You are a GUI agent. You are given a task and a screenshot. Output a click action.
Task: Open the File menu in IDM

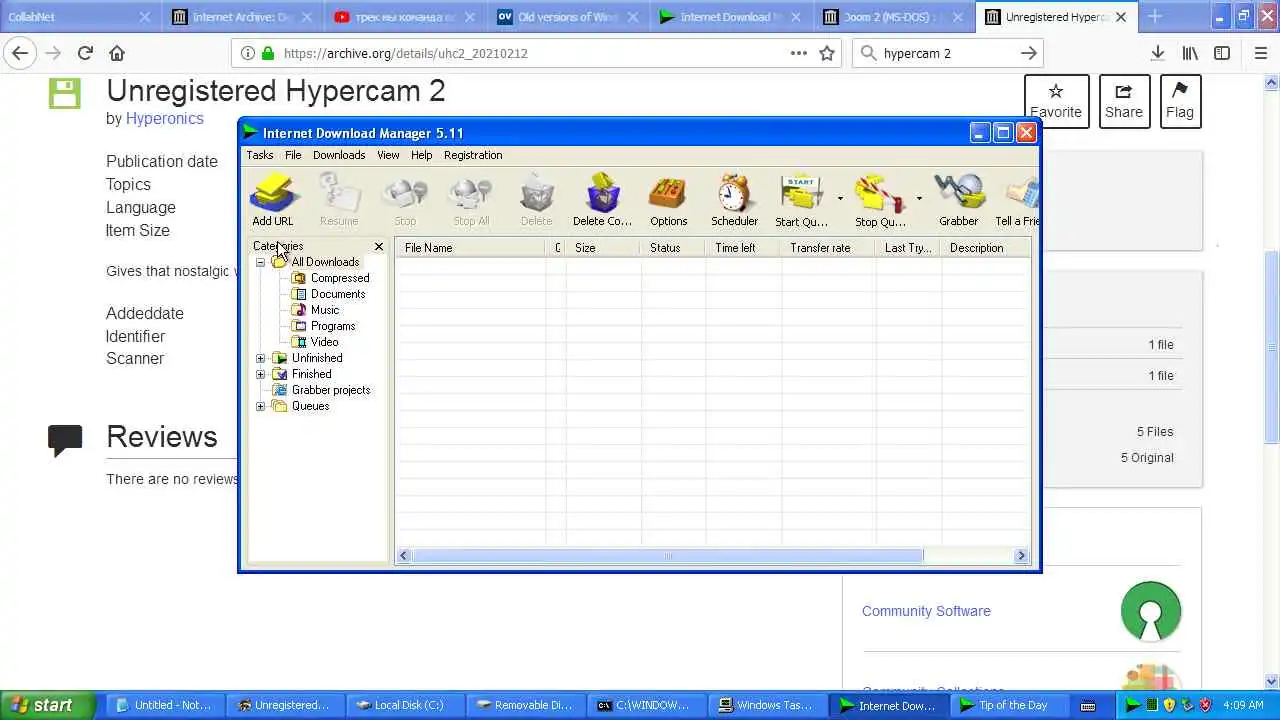pos(293,155)
